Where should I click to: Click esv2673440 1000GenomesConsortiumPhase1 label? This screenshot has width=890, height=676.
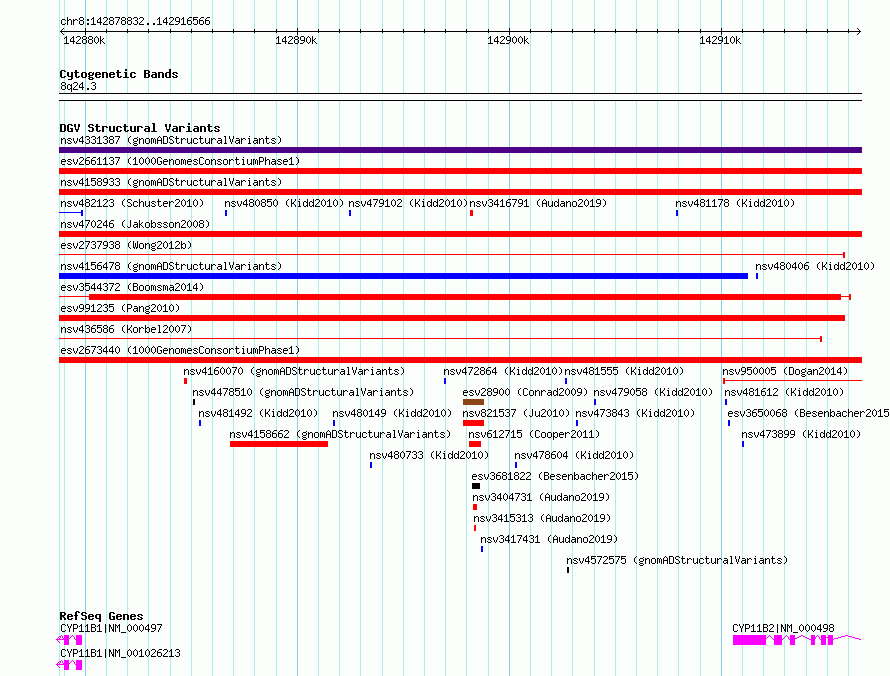tap(180, 350)
